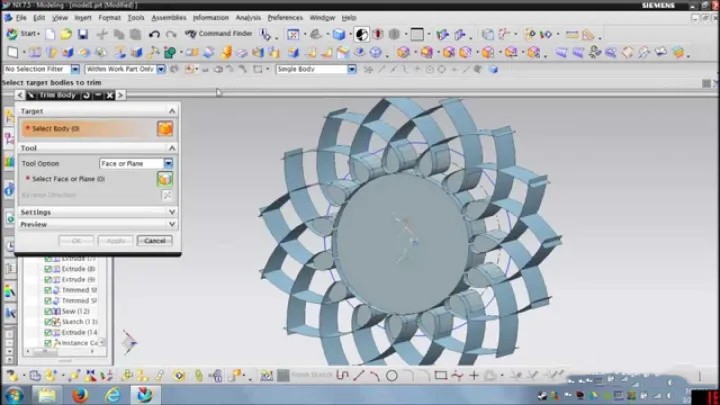Click the black-and-white circle display icon
The width and height of the screenshot is (720, 405).
361,34
